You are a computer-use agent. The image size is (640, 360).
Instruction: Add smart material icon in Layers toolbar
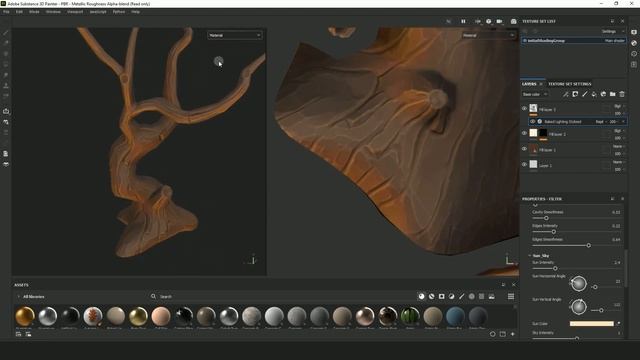(603, 94)
